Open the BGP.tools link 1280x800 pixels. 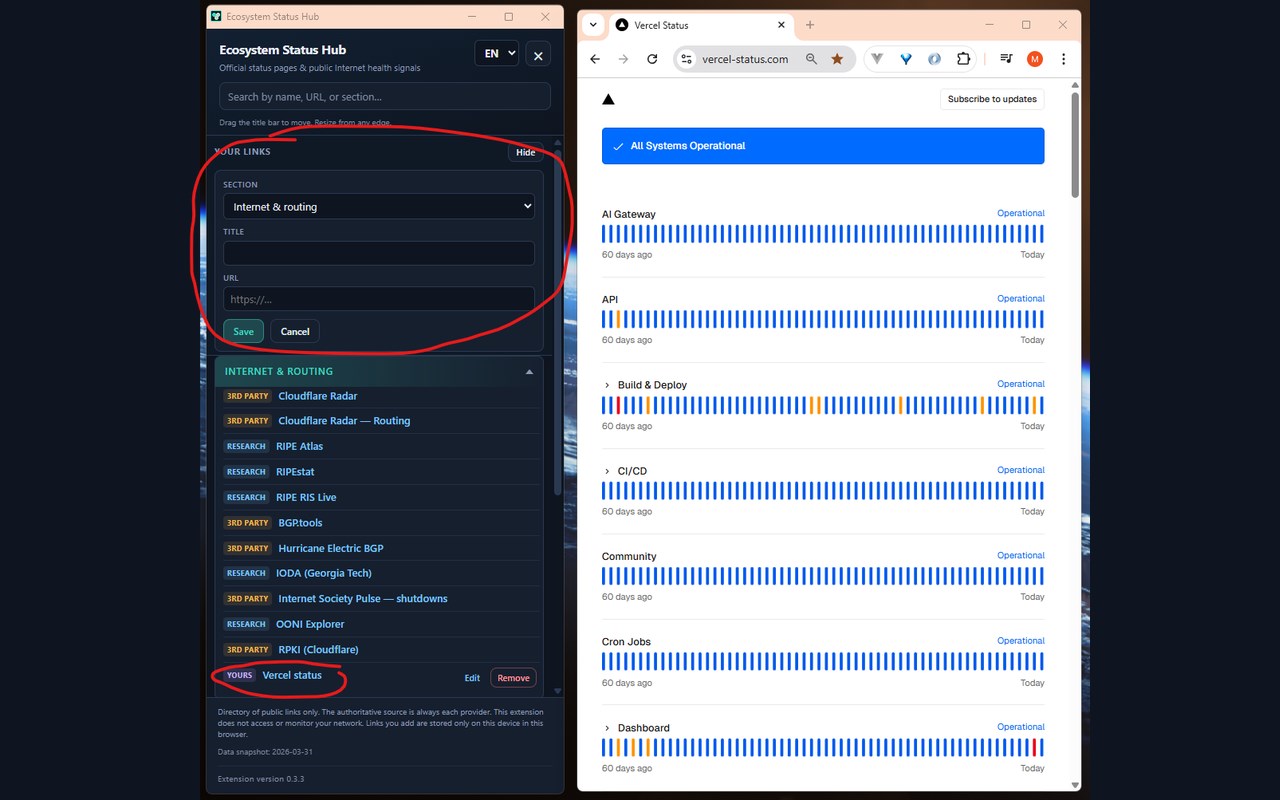300,523
